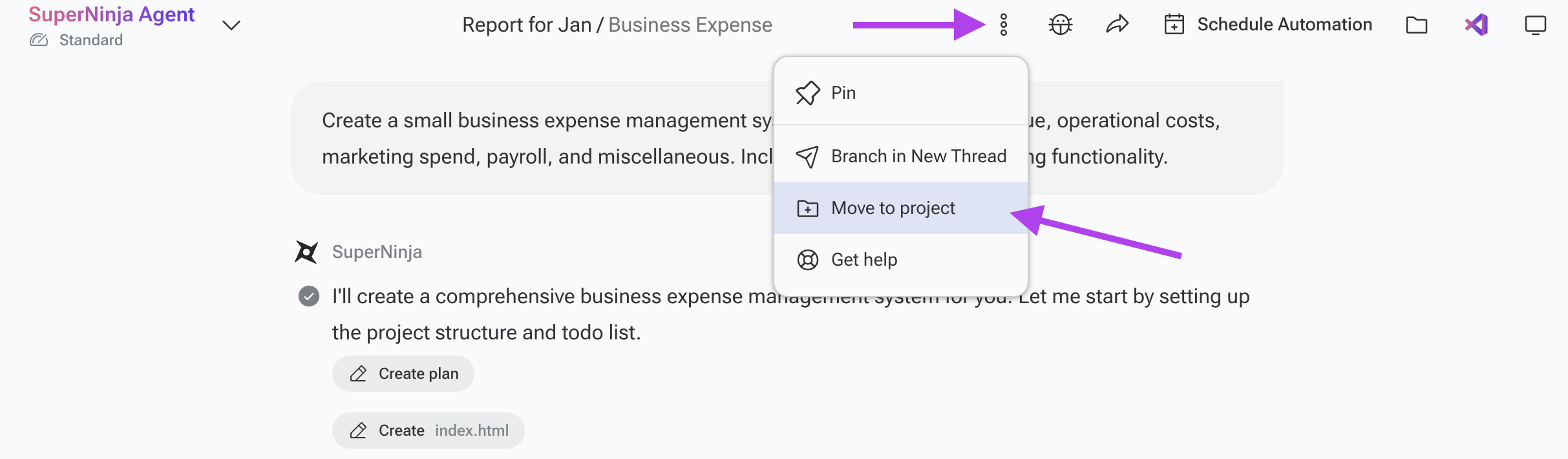The width and height of the screenshot is (1568, 459).
Task: Click the SuperNinja star logo
Action: point(306,251)
